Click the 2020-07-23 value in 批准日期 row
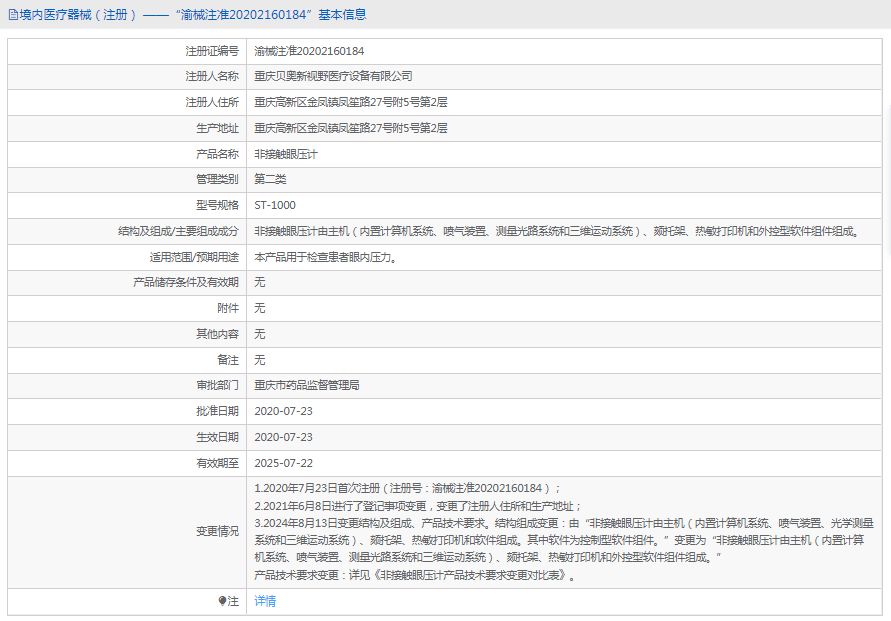This screenshot has width=891, height=621. coord(284,411)
